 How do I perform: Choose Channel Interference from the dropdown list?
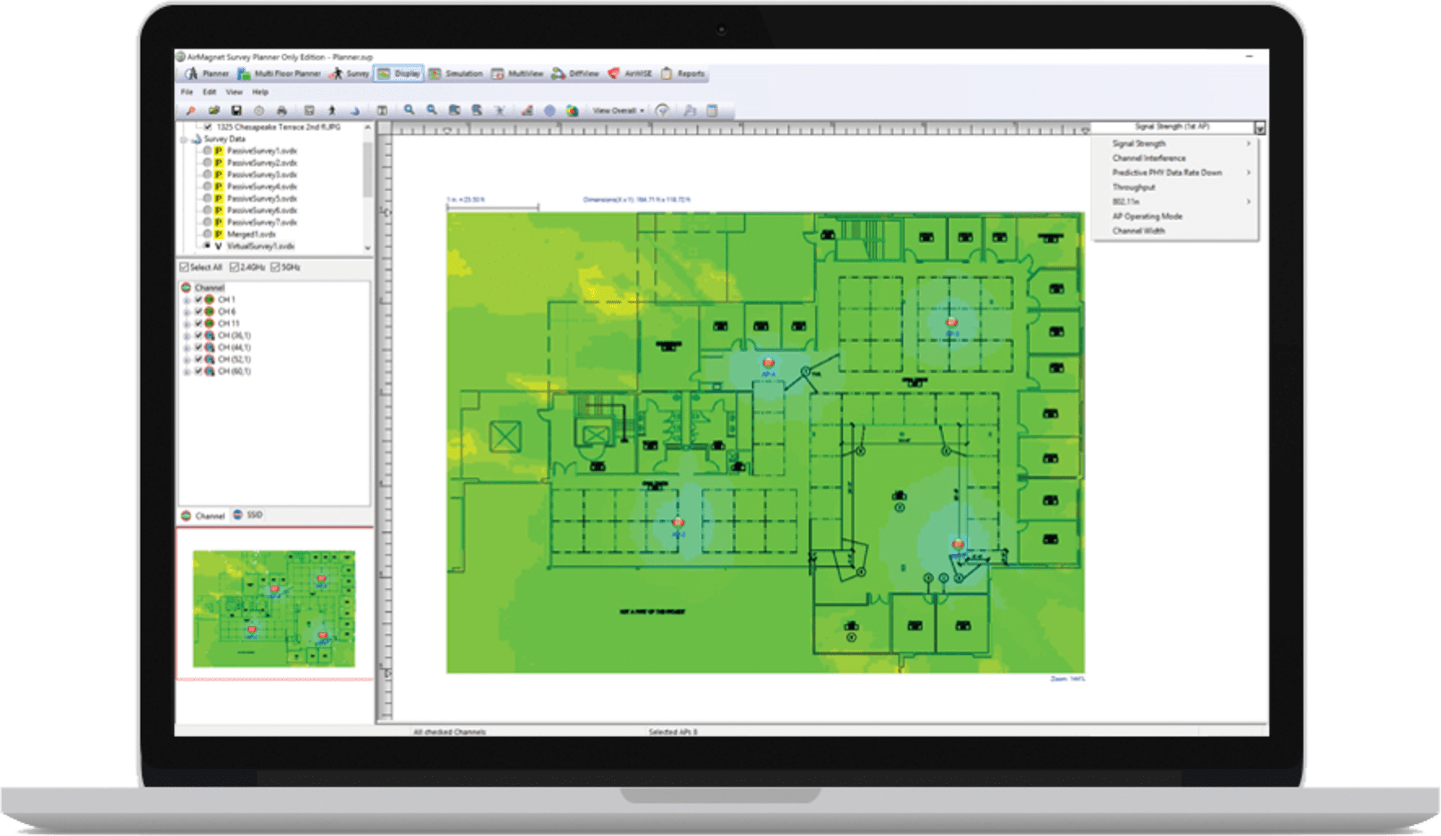point(1175,158)
